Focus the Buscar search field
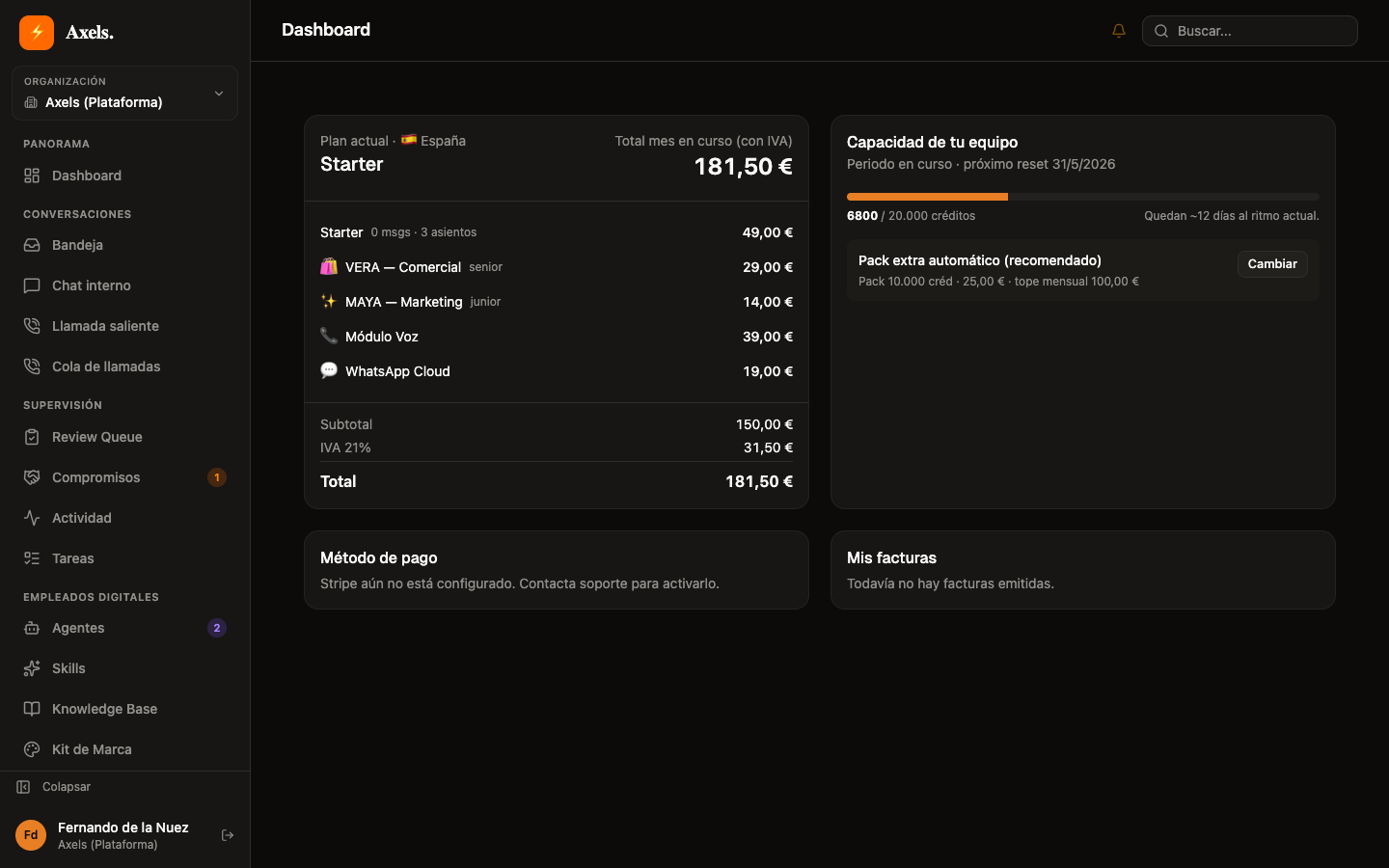1389x868 pixels. (1250, 31)
